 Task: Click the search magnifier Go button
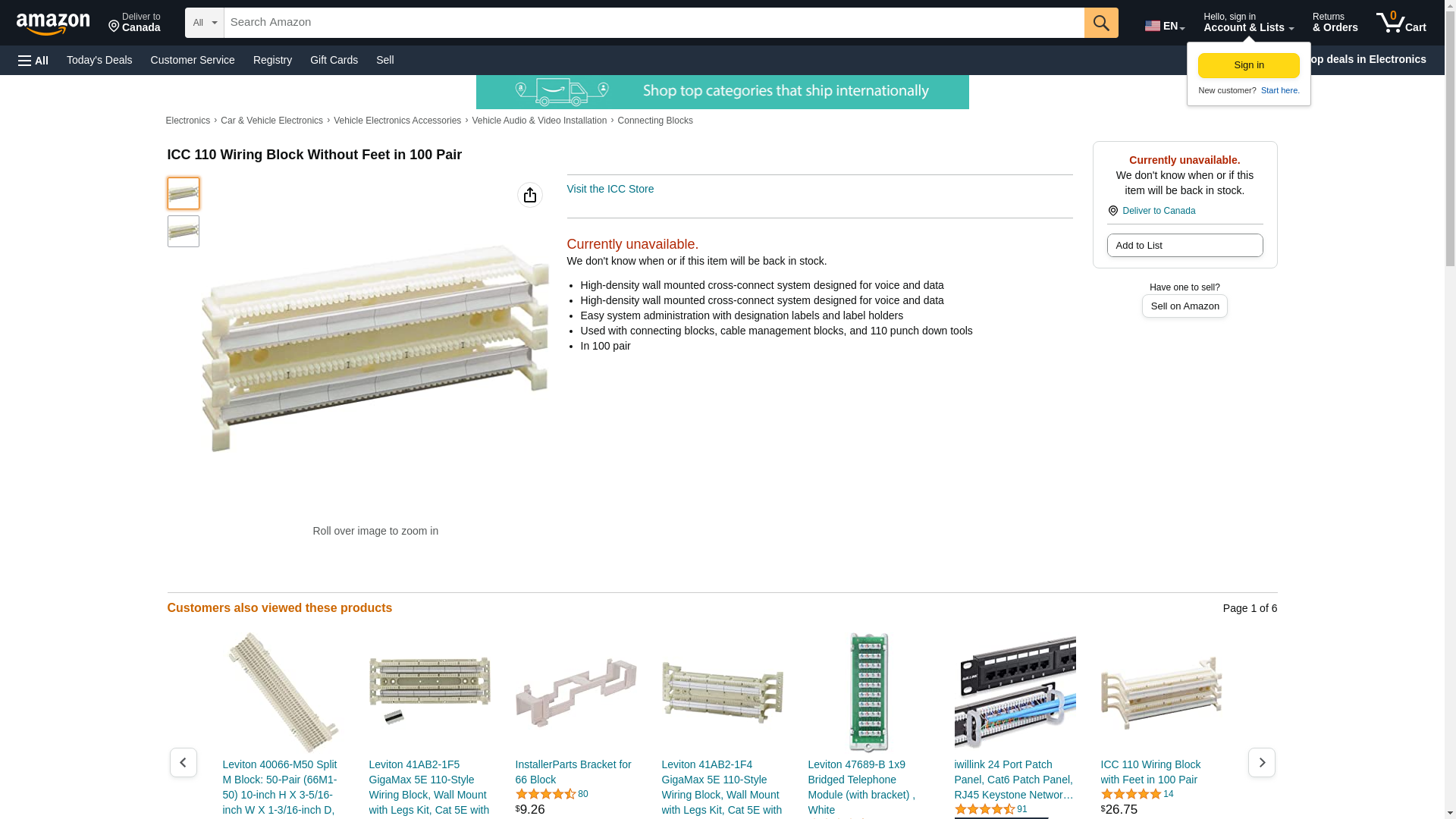pyautogui.click(x=1101, y=23)
